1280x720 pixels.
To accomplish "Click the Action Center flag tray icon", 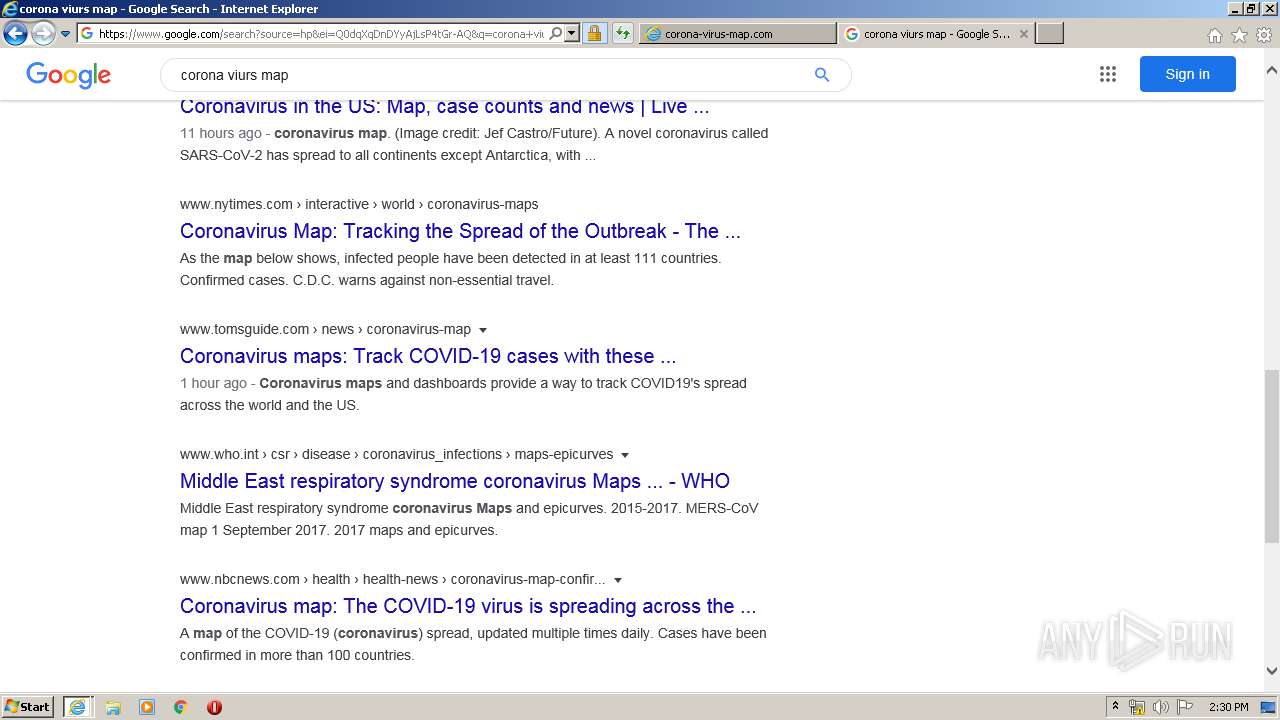I will pyautogui.click(x=1185, y=707).
